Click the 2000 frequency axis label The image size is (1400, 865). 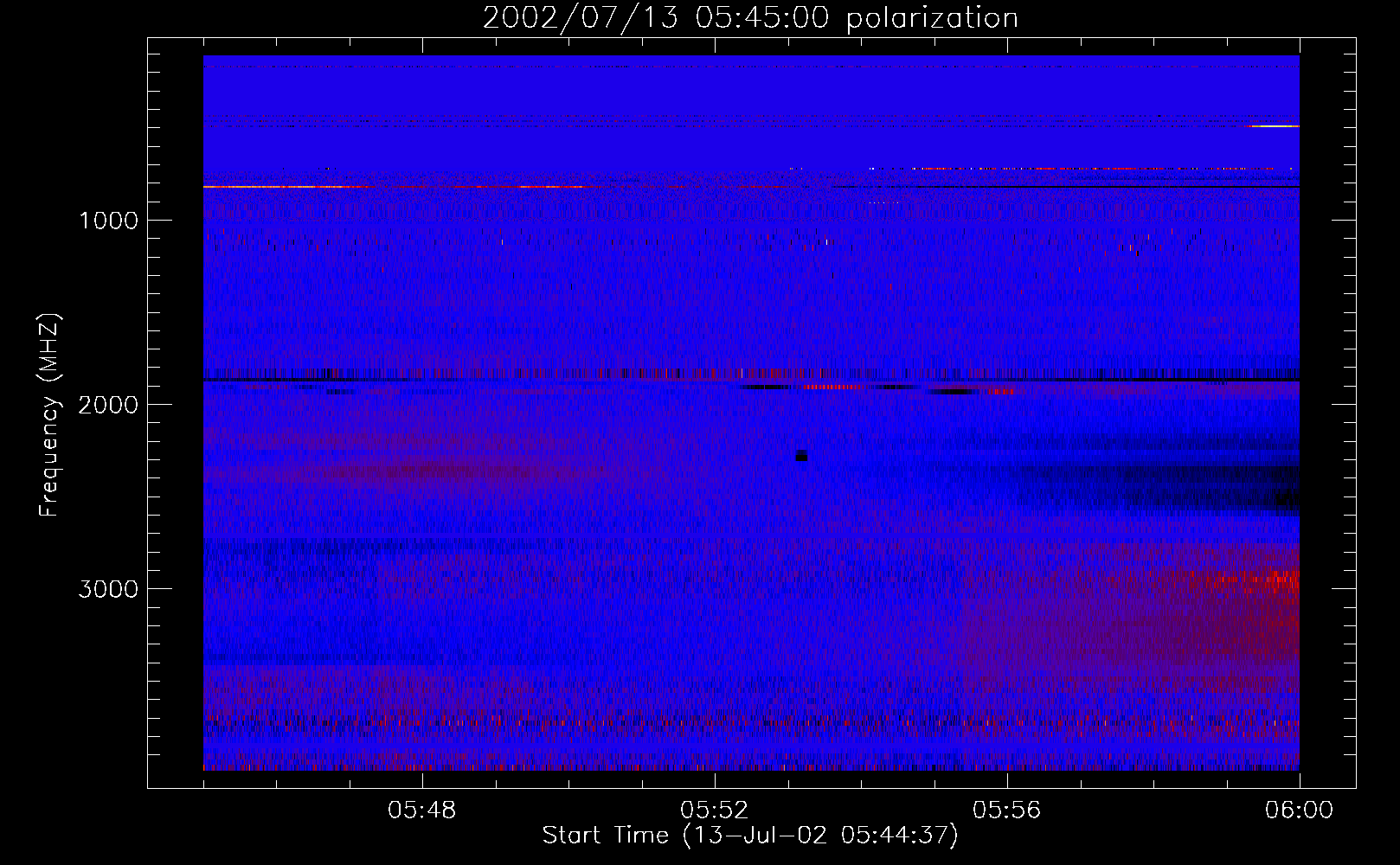tap(108, 405)
